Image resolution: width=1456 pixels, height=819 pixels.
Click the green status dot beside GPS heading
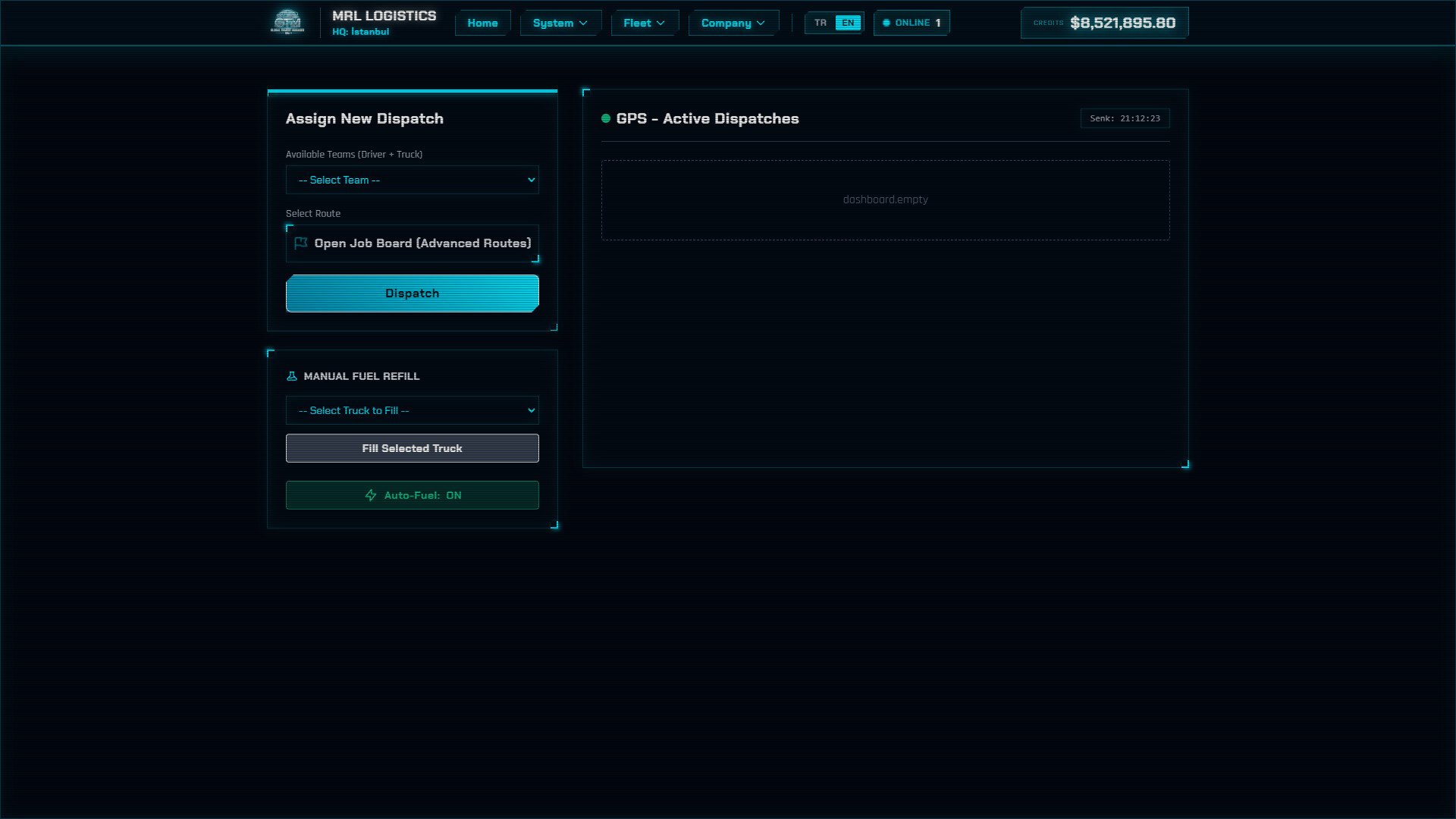tap(606, 118)
